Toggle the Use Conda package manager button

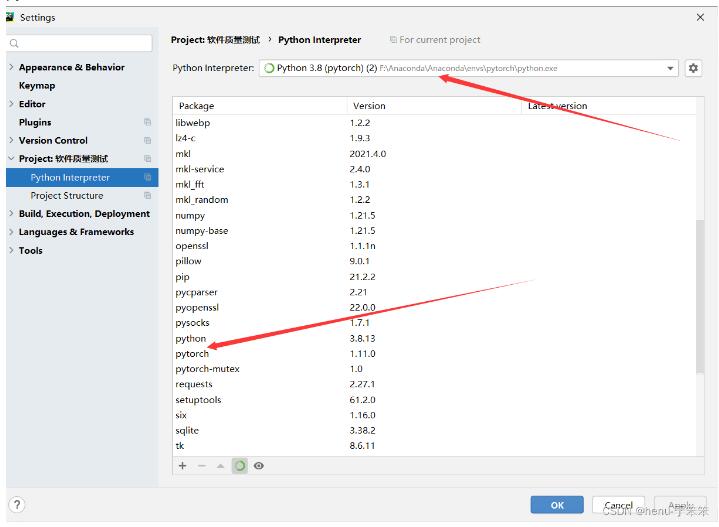(240, 466)
